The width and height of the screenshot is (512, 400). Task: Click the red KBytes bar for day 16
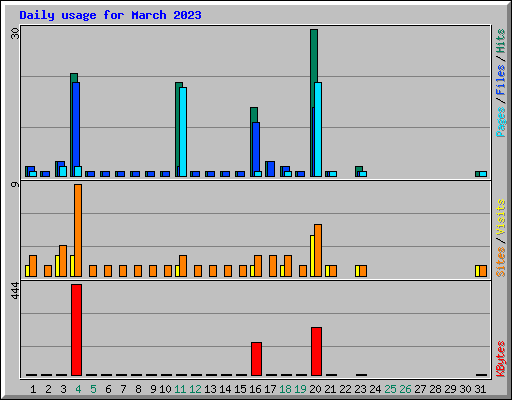pos(256,359)
